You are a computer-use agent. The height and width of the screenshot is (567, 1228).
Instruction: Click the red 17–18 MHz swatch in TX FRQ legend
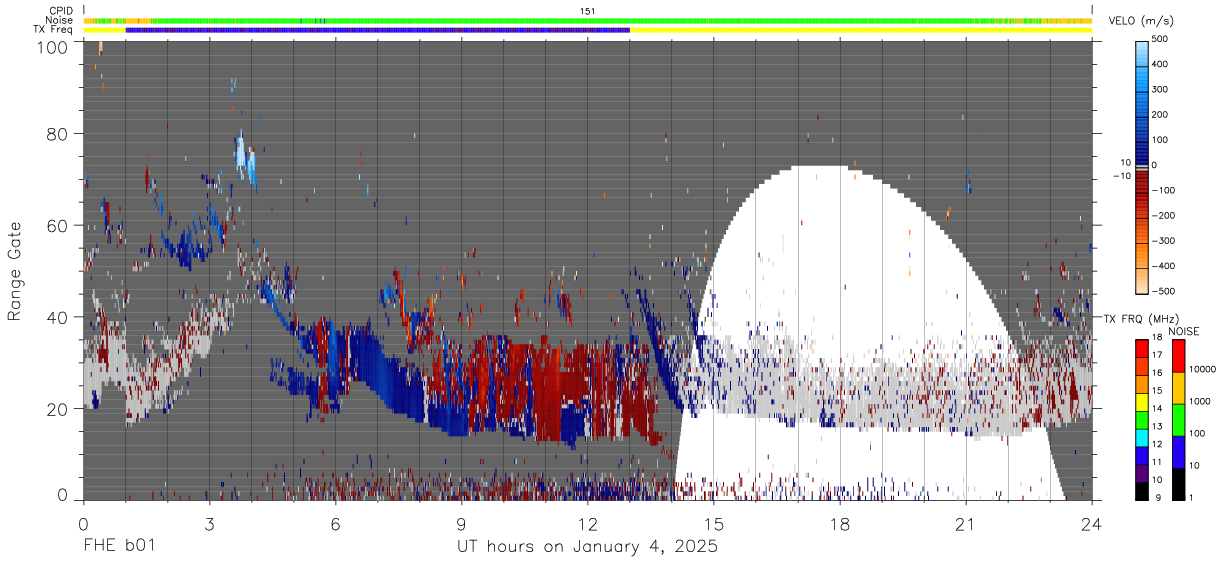1142,347
